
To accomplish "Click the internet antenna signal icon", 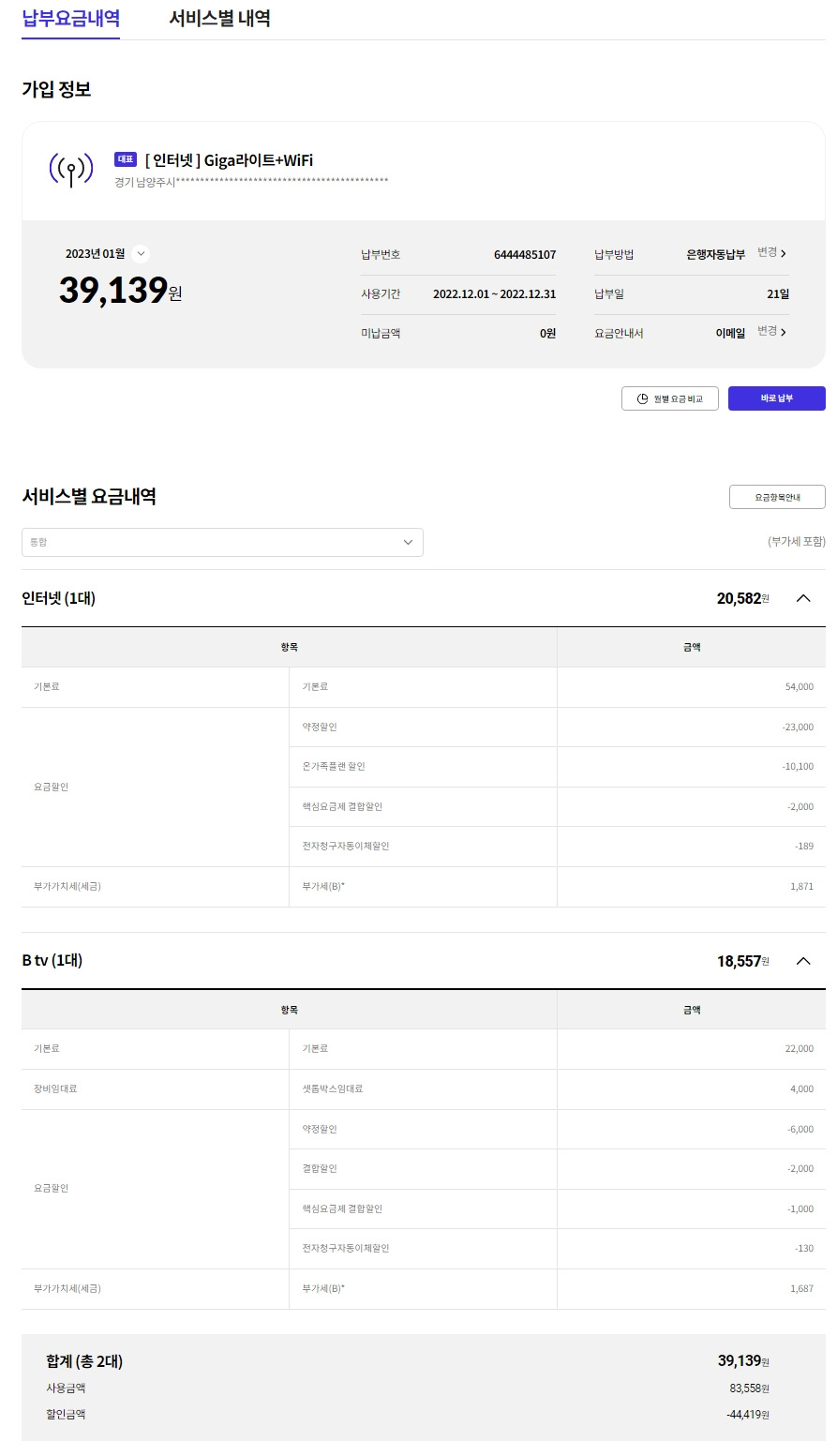I will click(70, 170).
